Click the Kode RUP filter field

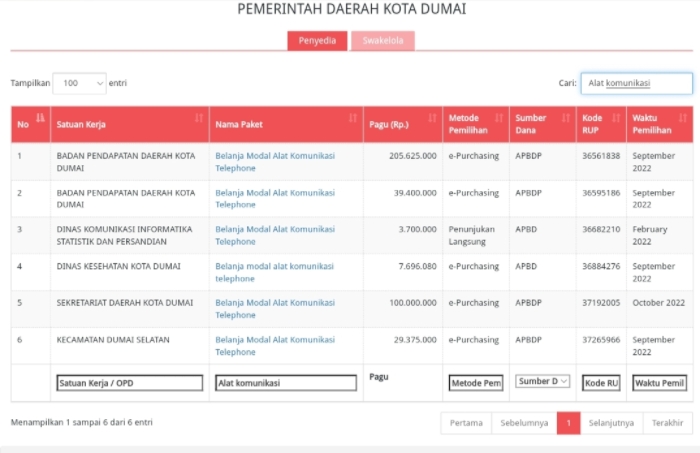pos(601,383)
